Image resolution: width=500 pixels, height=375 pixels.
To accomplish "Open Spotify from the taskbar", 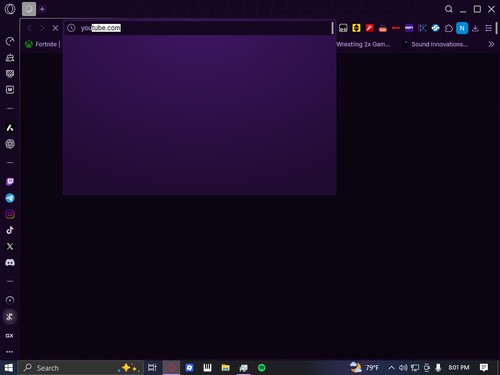I will pyautogui.click(x=262, y=368).
